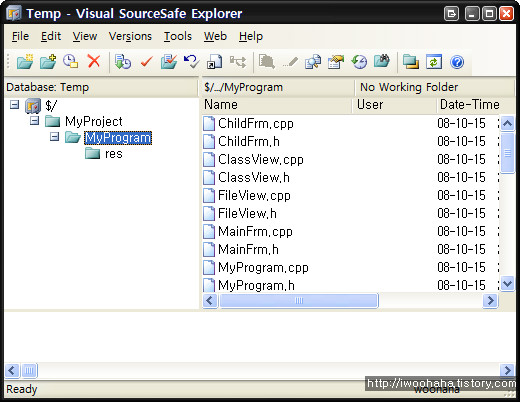The height and width of the screenshot is (402, 520).
Task: Click the Create Project toolbar icon
Action: pyautogui.click(x=25, y=62)
